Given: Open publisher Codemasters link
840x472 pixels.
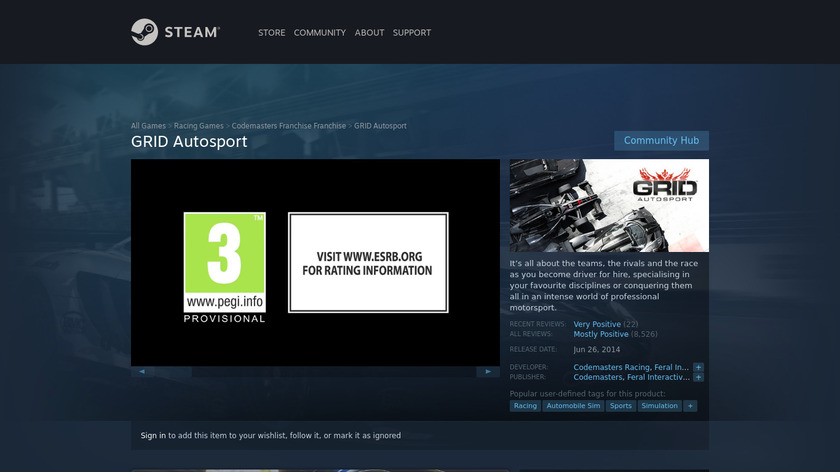Looking at the screenshot, I should [598, 377].
